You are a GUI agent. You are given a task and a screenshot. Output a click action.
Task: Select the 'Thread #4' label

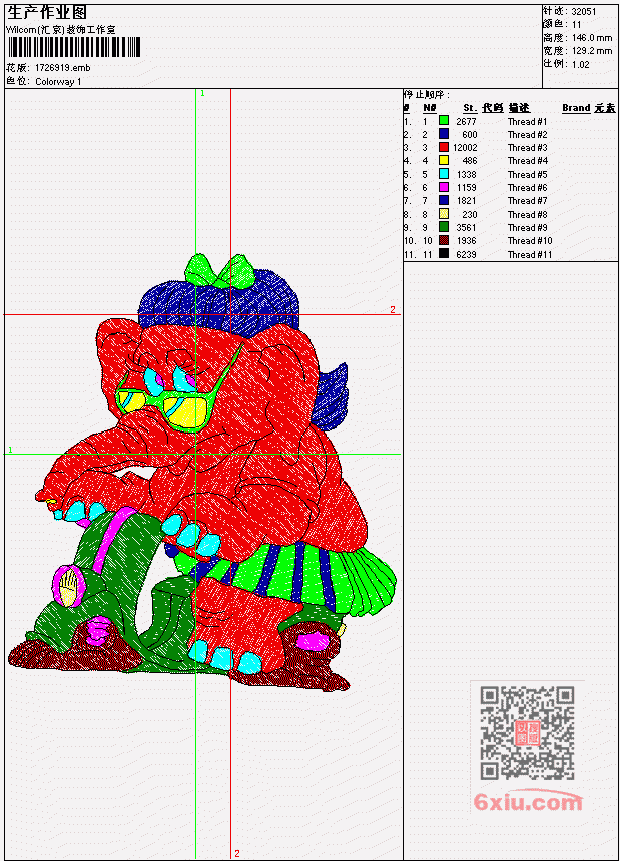527,161
